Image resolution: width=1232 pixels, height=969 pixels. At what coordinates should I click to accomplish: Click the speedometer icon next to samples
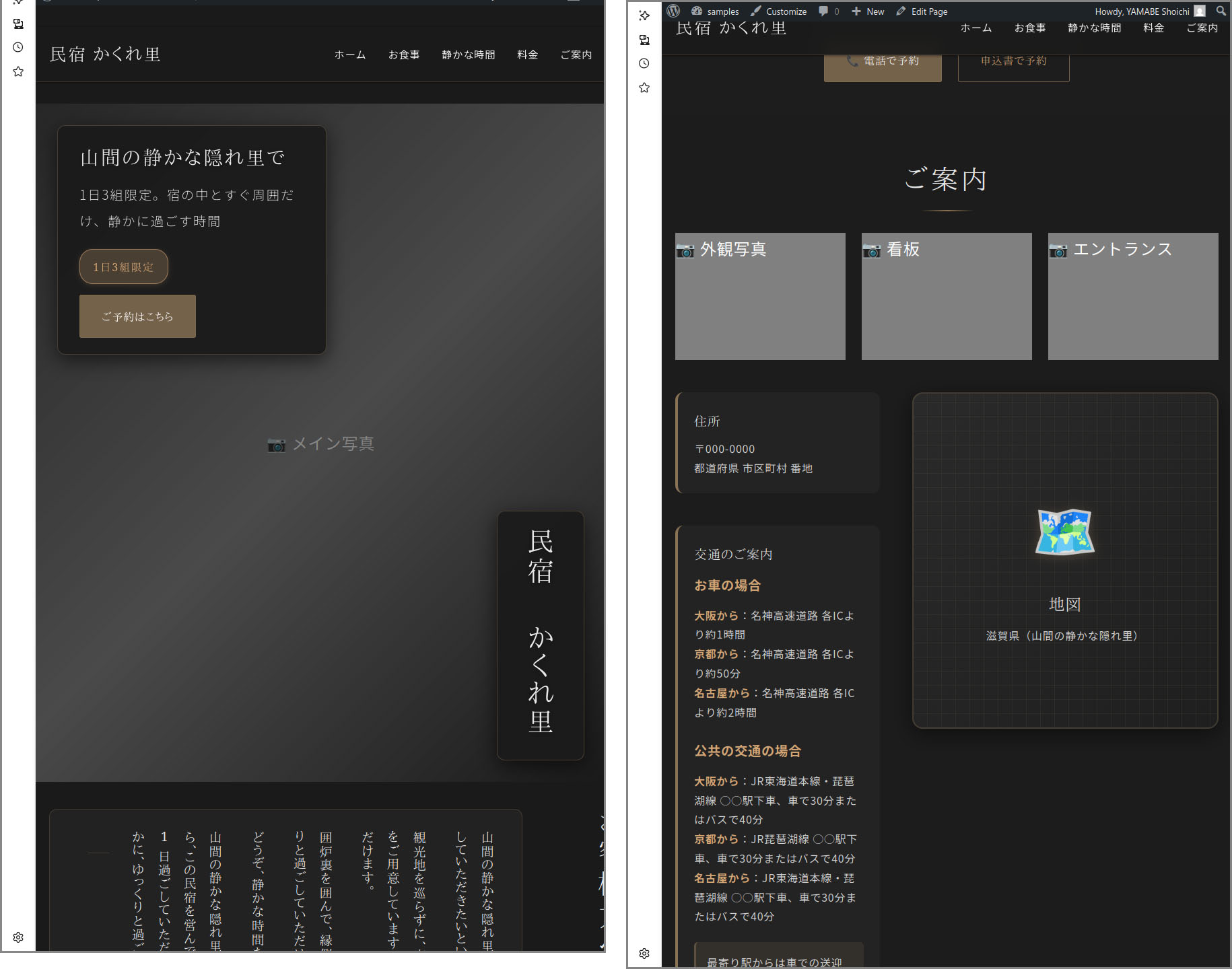coord(696,11)
